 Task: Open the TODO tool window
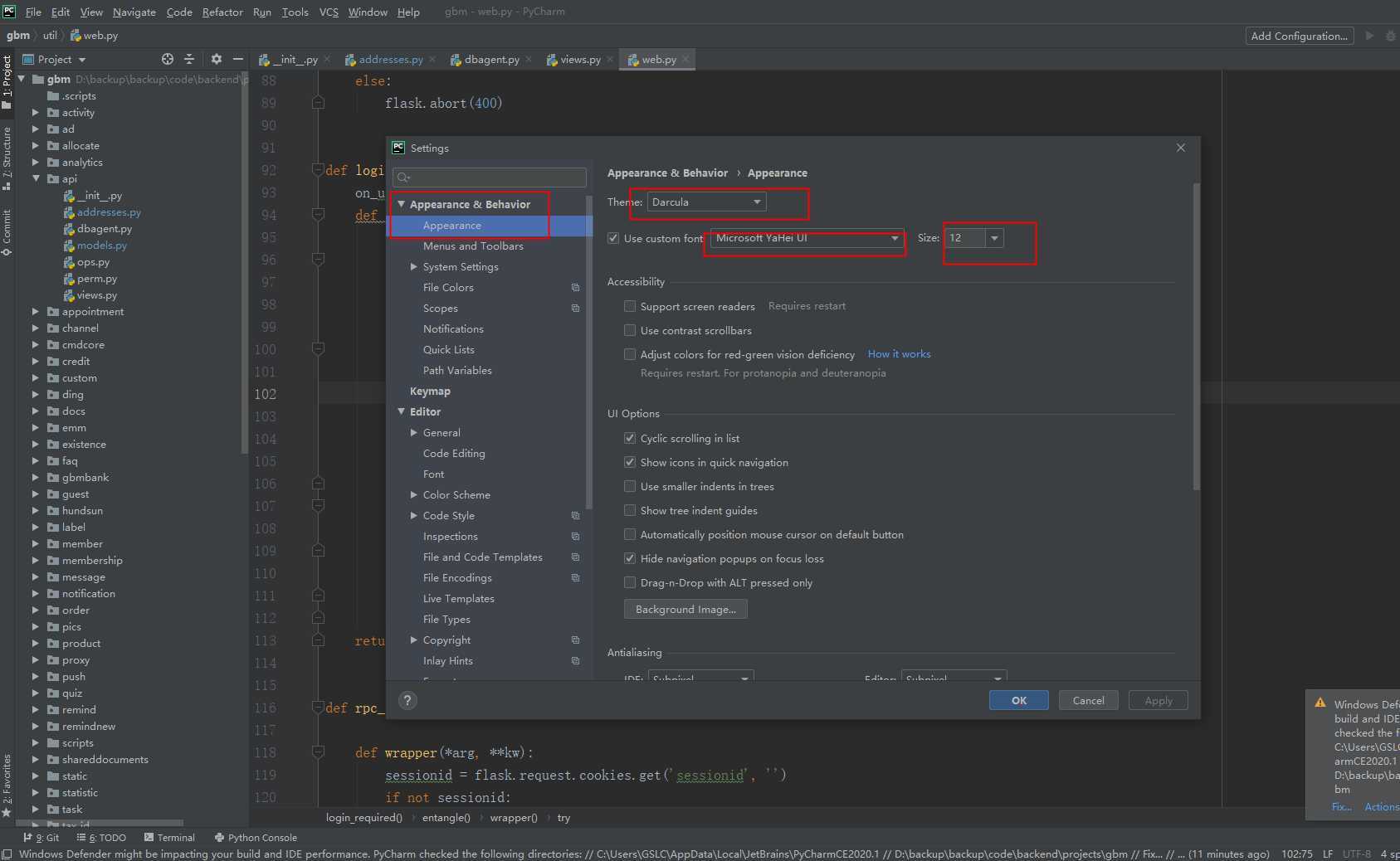pyautogui.click(x=101, y=838)
